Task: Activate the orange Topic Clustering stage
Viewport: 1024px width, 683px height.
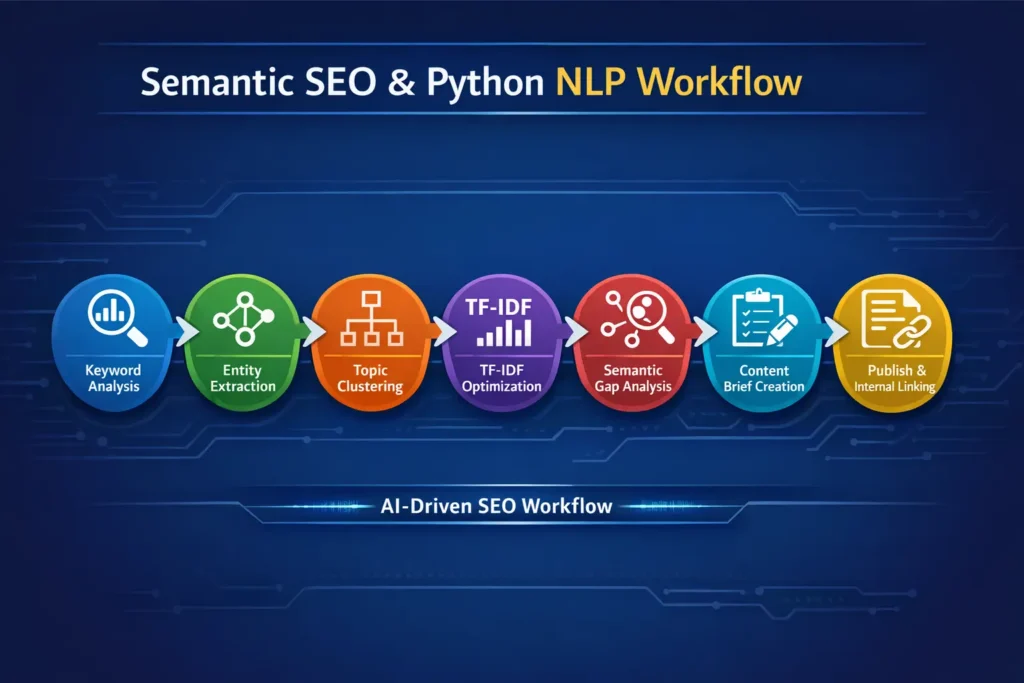Action: pos(371,345)
